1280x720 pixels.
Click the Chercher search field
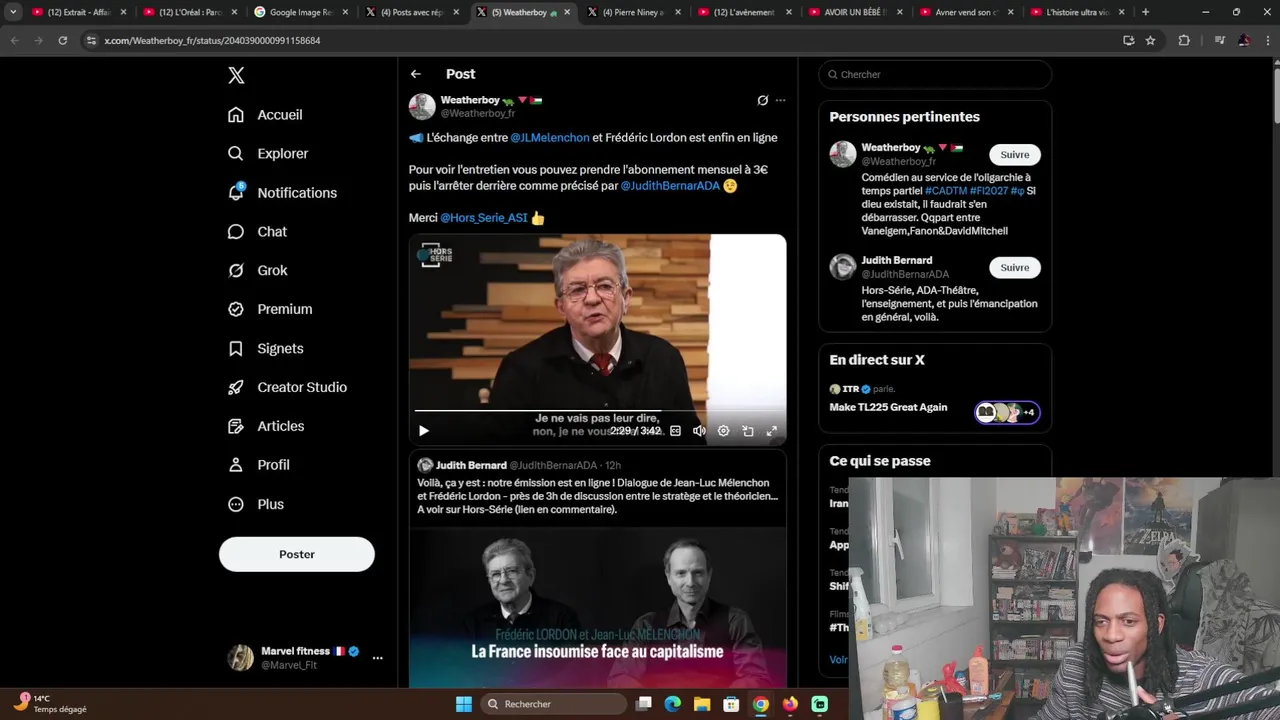pyautogui.click(x=935, y=74)
